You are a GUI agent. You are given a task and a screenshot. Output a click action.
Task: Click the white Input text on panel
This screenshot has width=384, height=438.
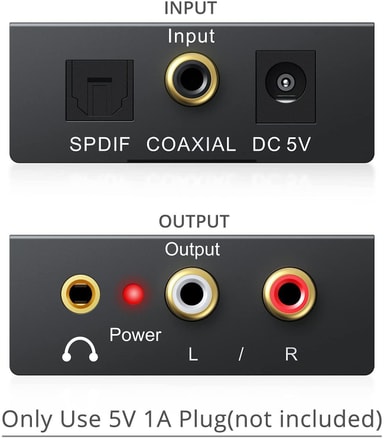(x=191, y=37)
